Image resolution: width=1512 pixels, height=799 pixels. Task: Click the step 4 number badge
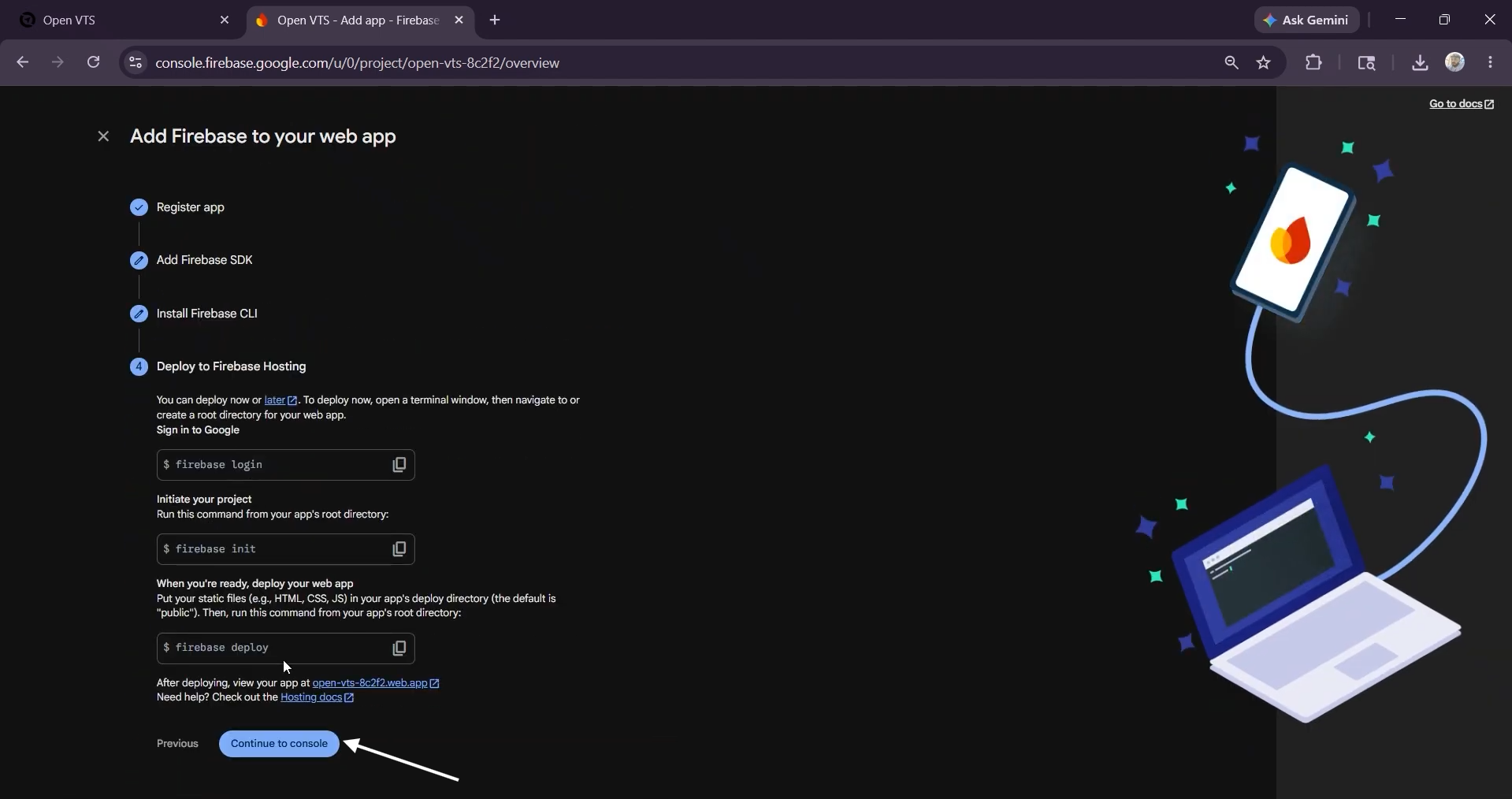(139, 366)
